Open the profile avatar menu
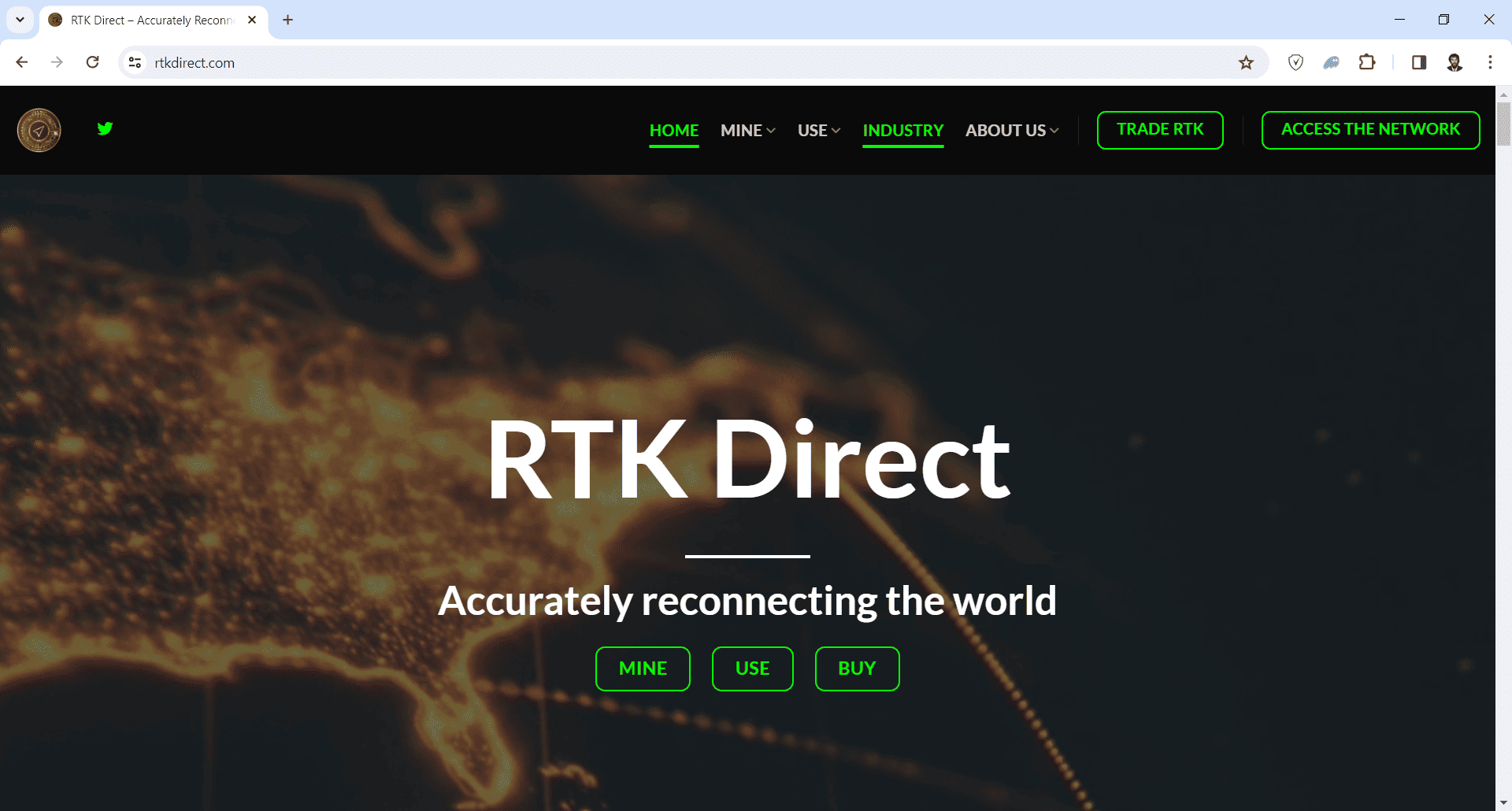The height and width of the screenshot is (811, 1512). pos(1455,62)
